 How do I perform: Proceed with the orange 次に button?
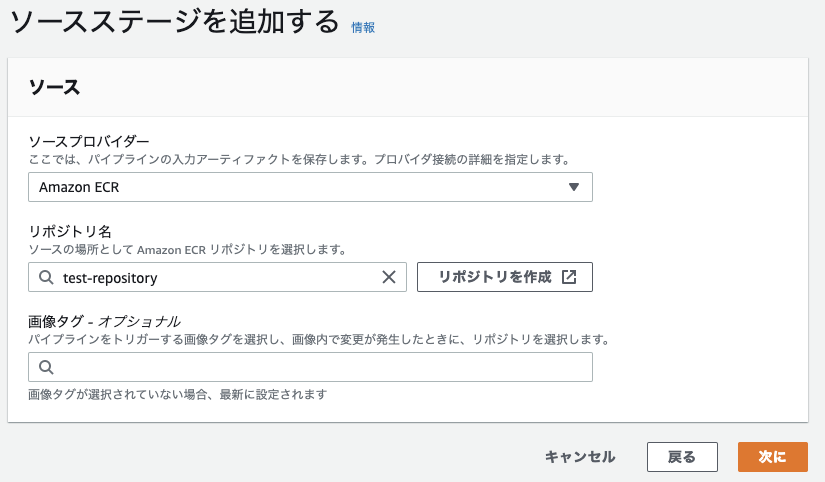pos(772,457)
